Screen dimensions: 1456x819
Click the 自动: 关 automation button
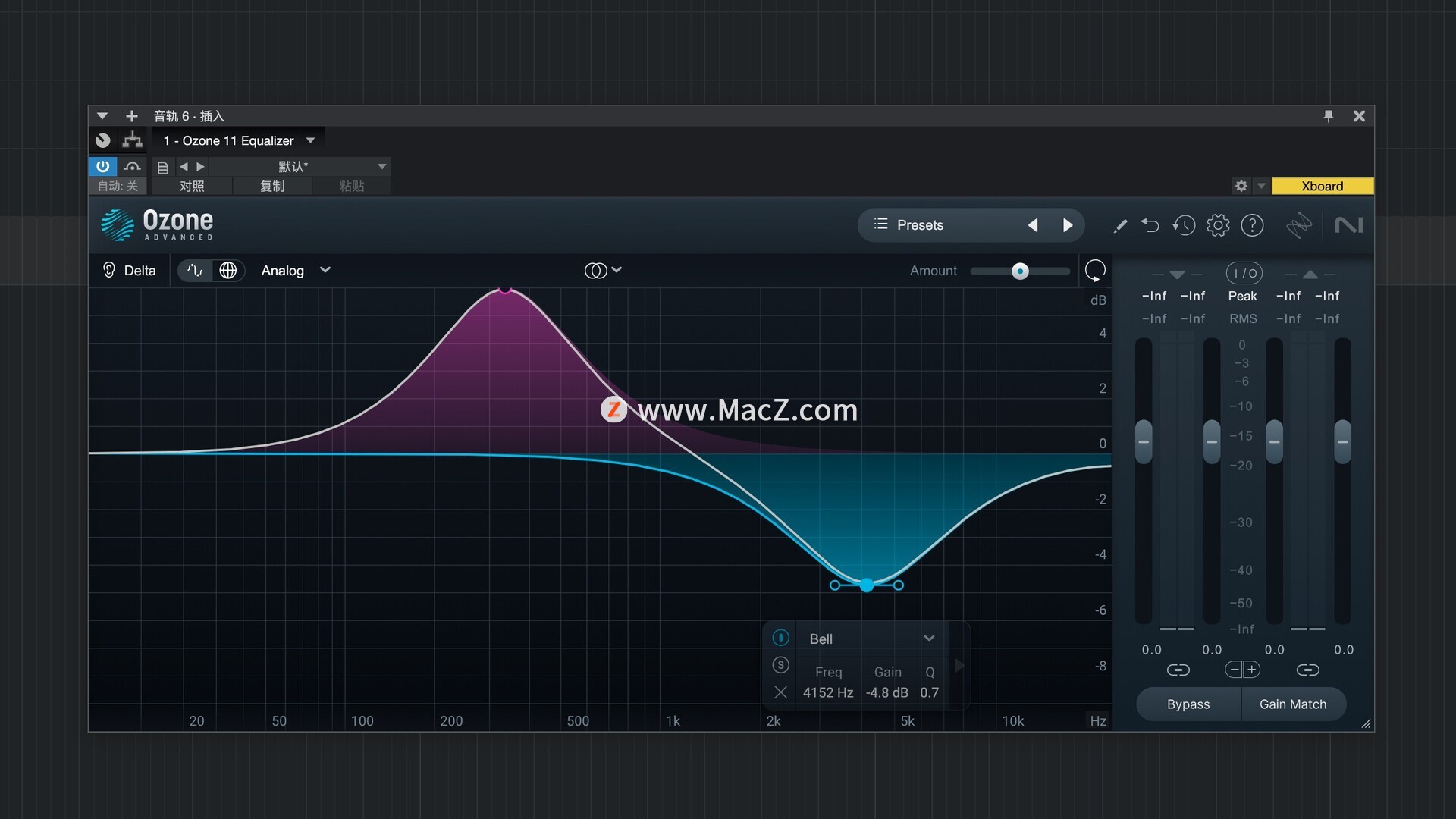click(118, 186)
